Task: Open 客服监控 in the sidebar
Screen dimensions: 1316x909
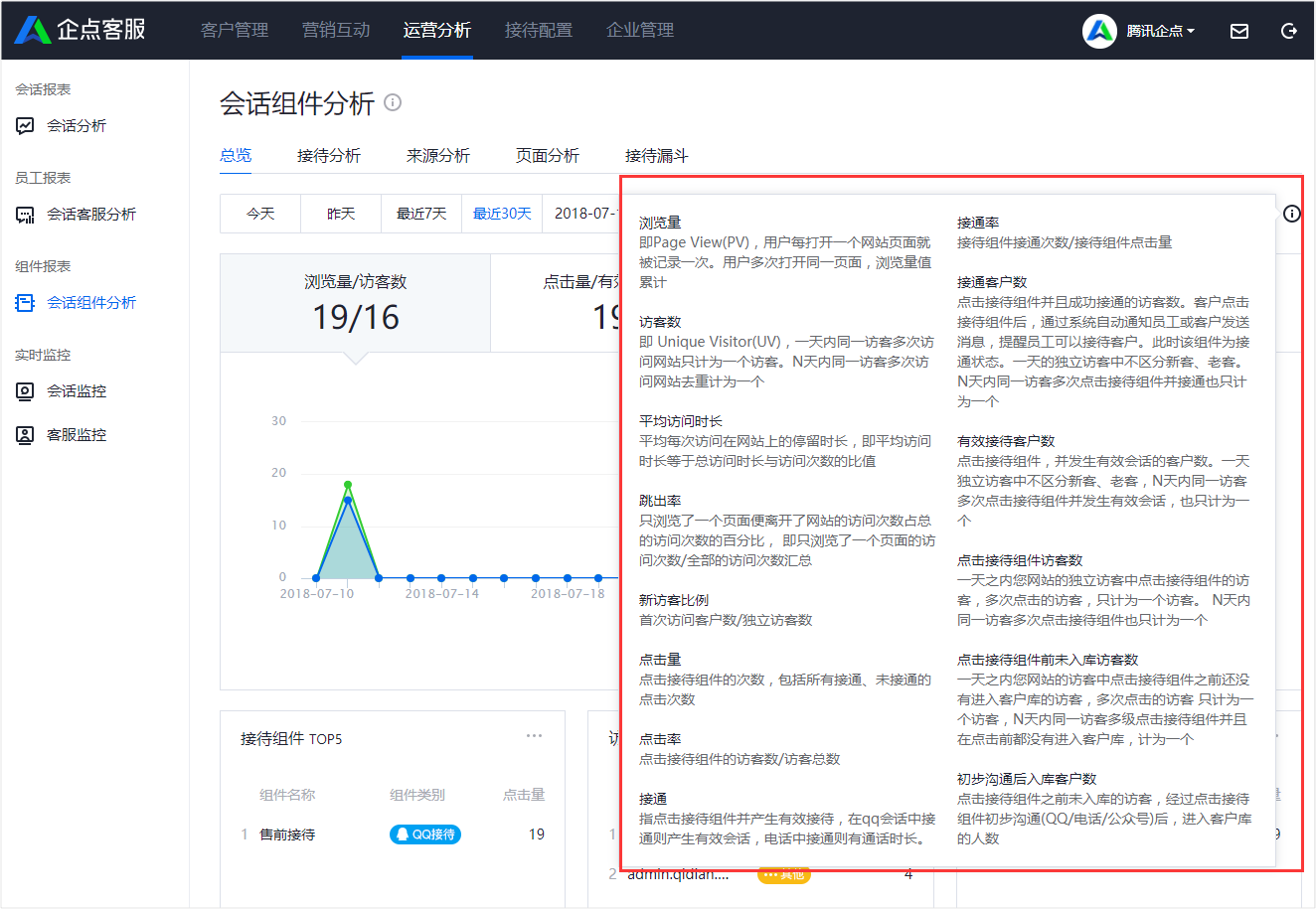Action: pos(76,435)
